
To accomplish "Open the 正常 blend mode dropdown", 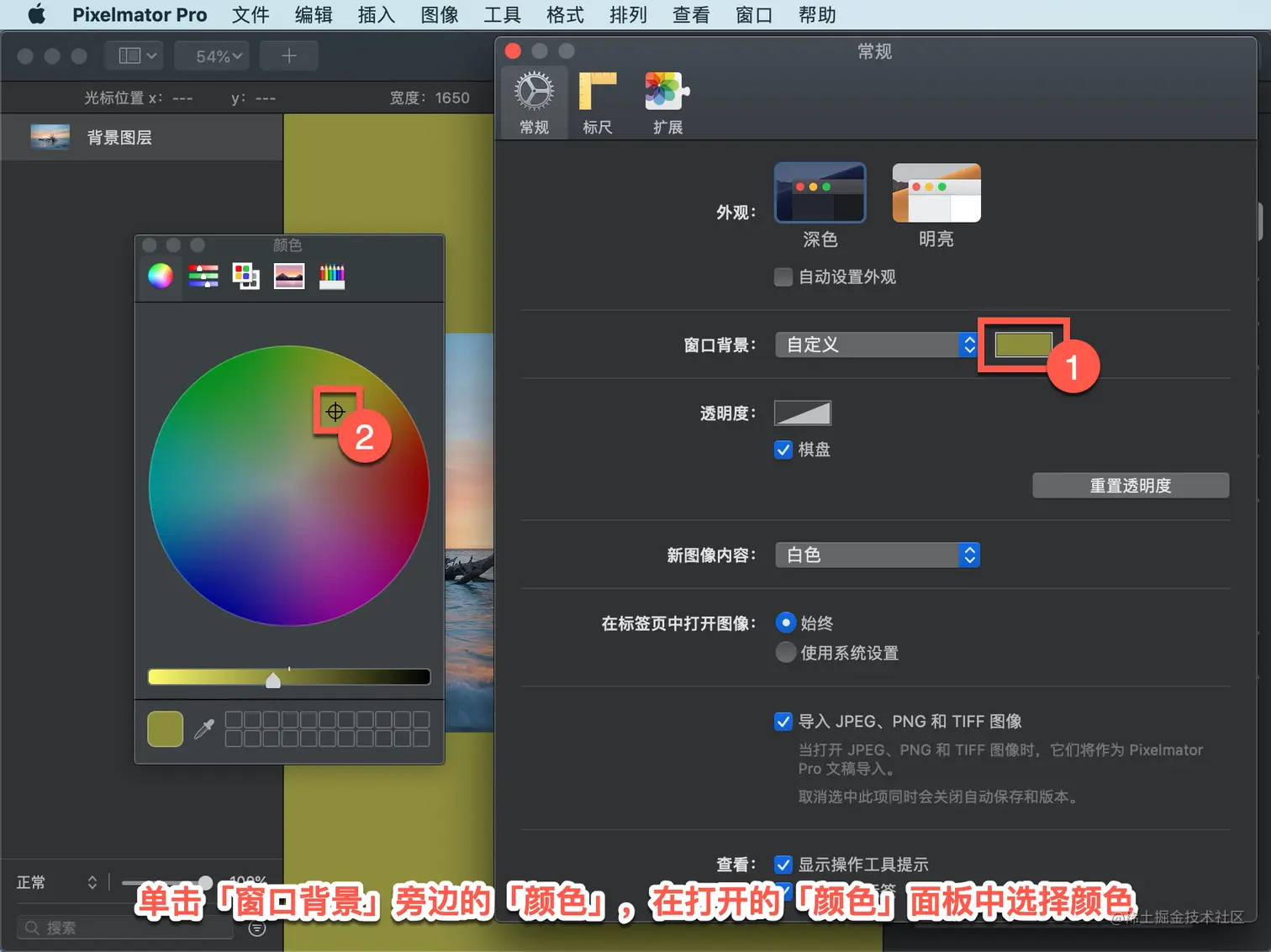I will pyautogui.click(x=57, y=882).
